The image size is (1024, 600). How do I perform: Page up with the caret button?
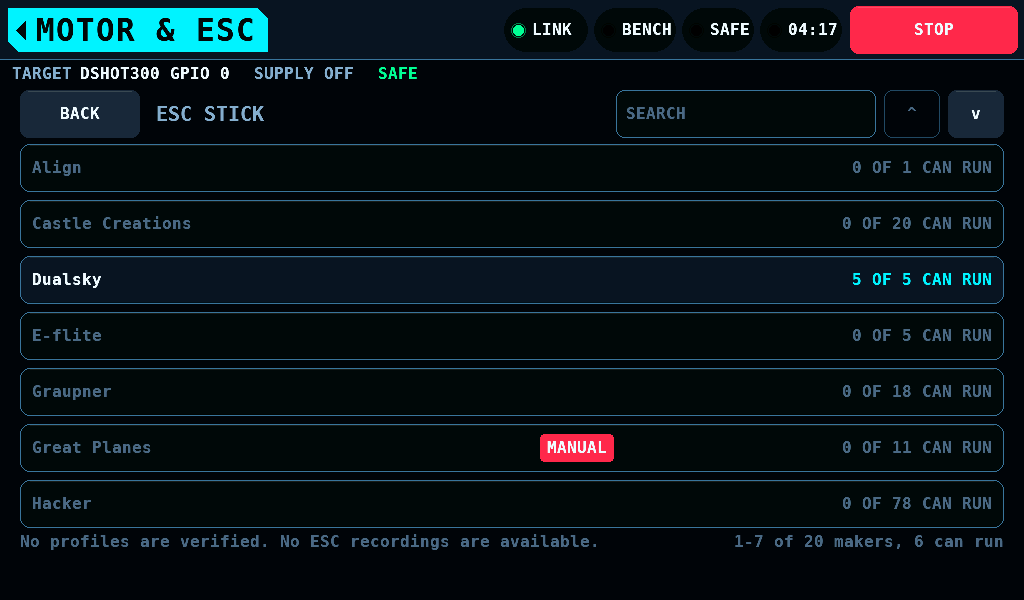click(x=912, y=114)
